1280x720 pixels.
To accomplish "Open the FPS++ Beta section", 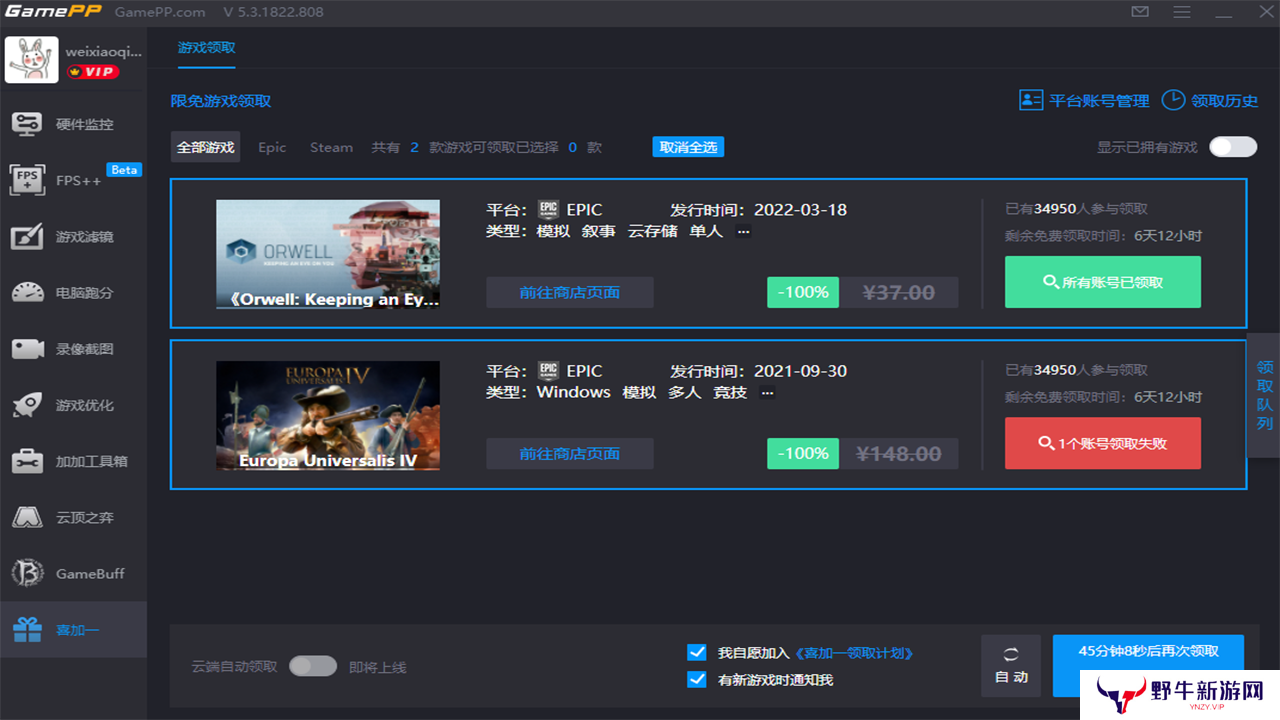I will [x=73, y=180].
